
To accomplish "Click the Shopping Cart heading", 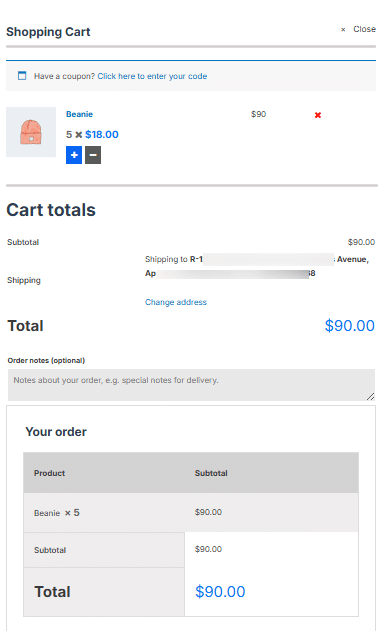I will coord(48,32).
